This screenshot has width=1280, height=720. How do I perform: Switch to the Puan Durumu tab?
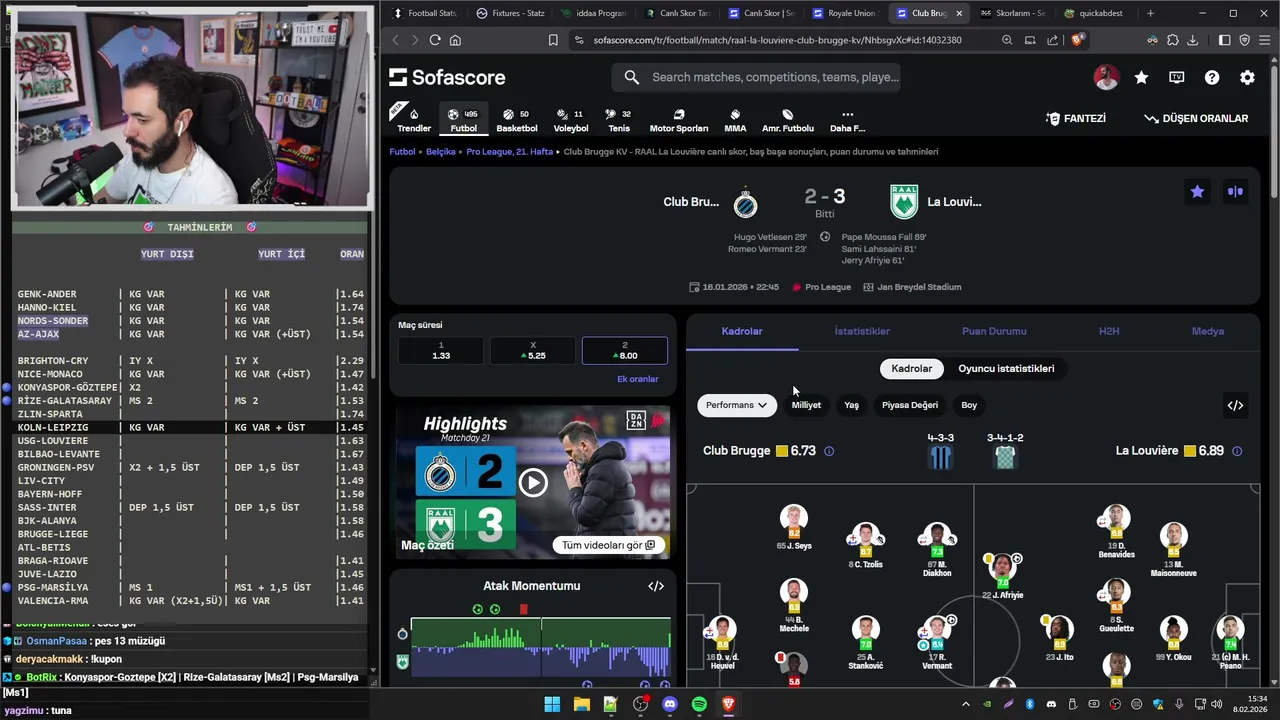coord(994,331)
